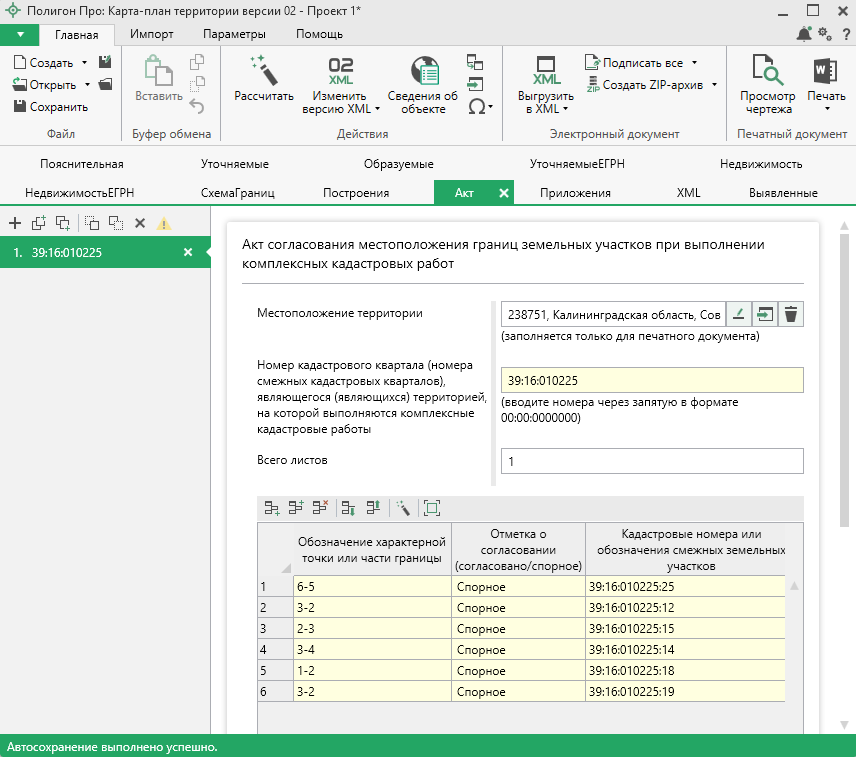Click the Всего листов input field
The image size is (856, 757).
(652, 461)
